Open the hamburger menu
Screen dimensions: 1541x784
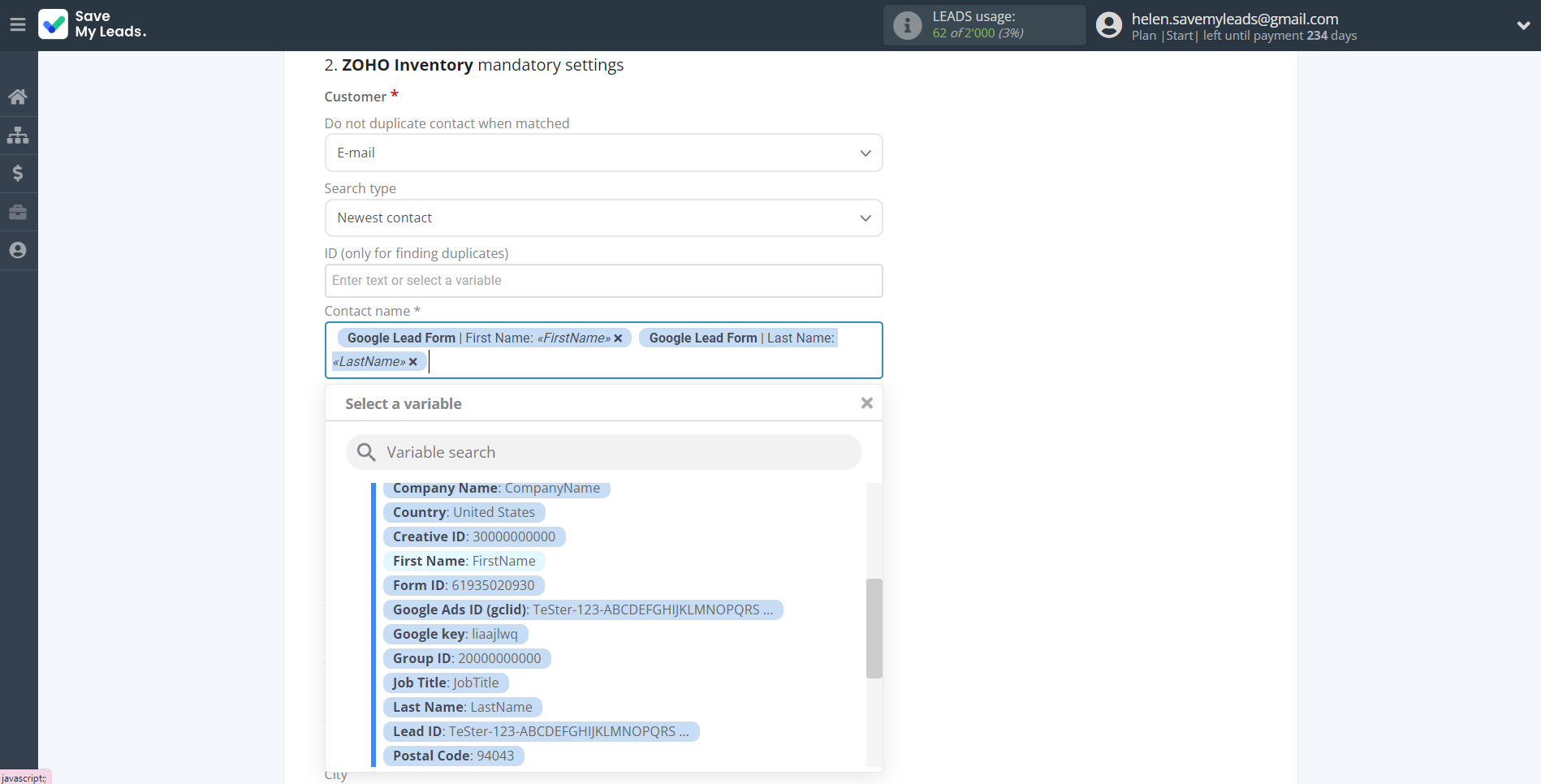coord(18,24)
